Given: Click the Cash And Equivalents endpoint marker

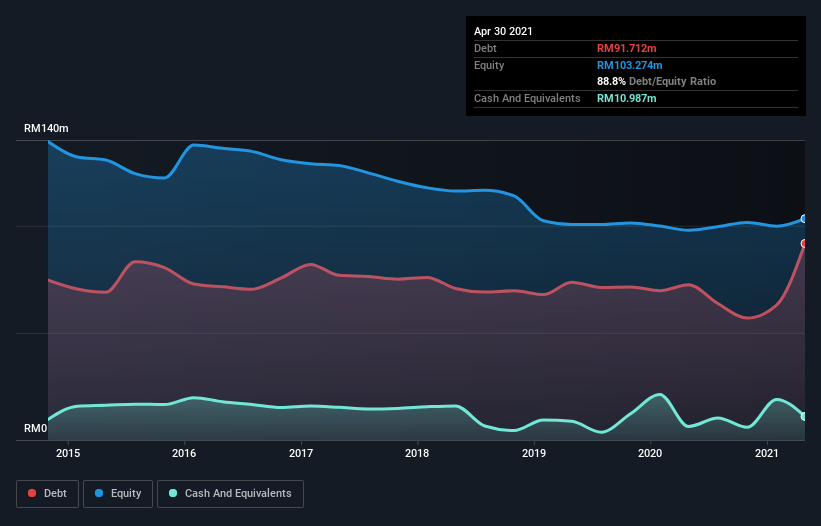Looking at the screenshot, I should pyautogui.click(x=804, y=417).
